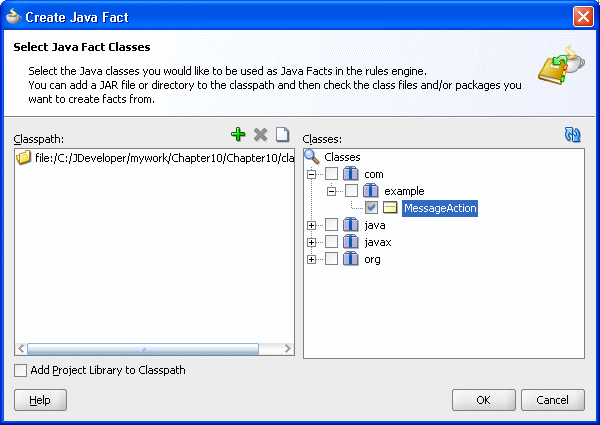The width and height of the screenshot is (600, 425).
Task: Select the file:/C:/JDeveloper classpath entry
Action: [x=155, y=158]
